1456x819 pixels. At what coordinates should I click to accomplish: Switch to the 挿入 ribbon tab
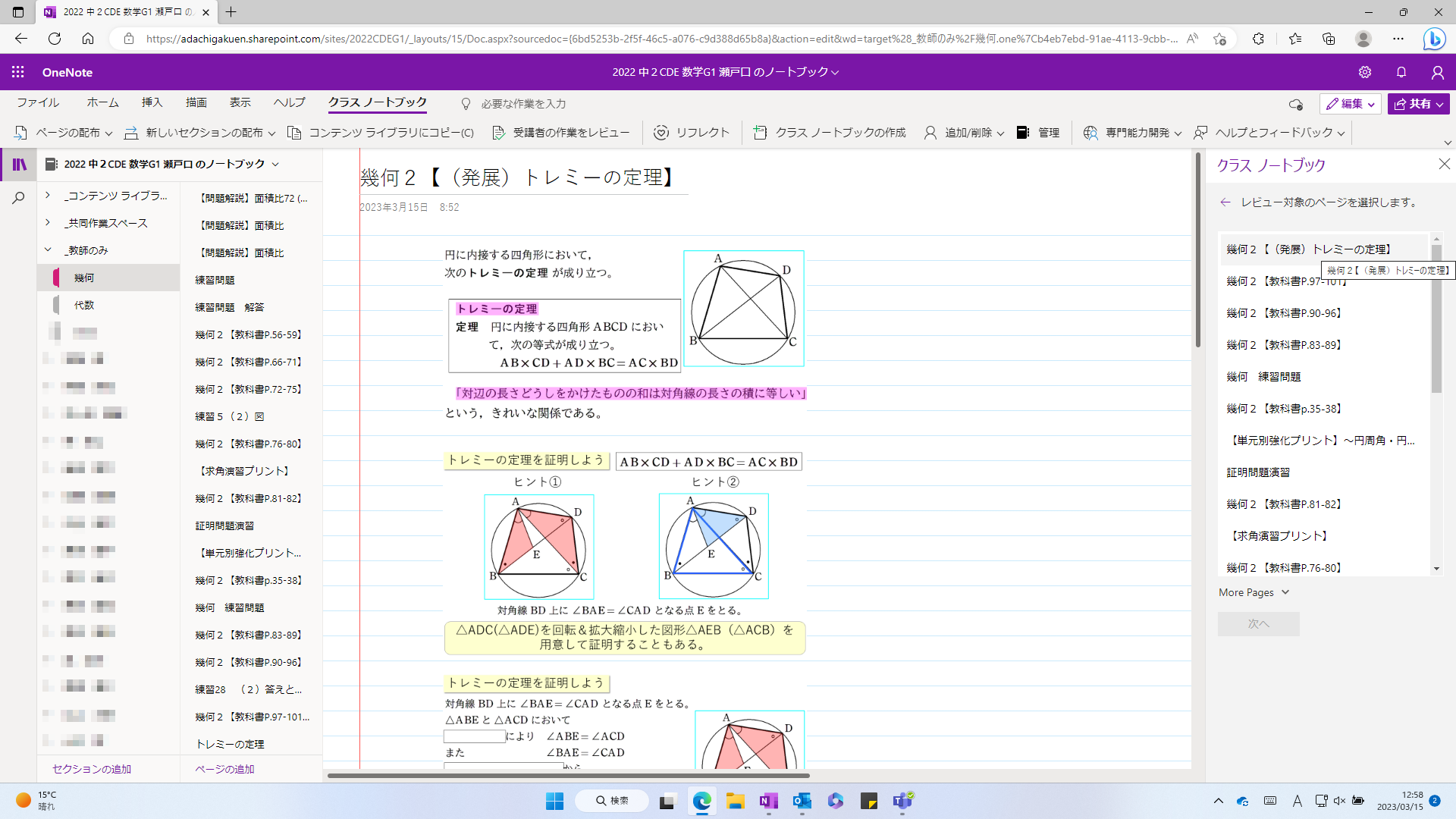152,102
